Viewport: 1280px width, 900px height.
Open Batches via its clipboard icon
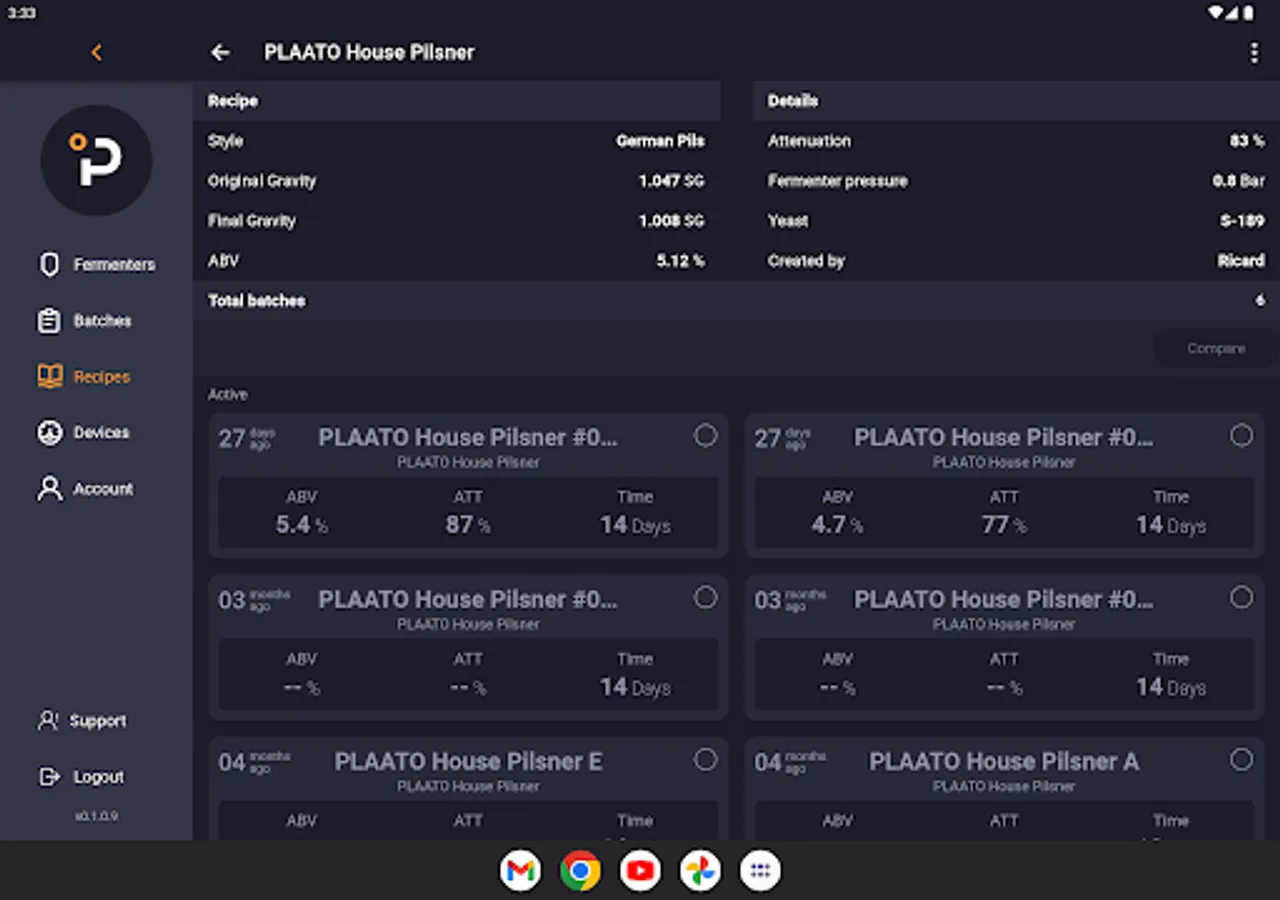pos(49,320)
